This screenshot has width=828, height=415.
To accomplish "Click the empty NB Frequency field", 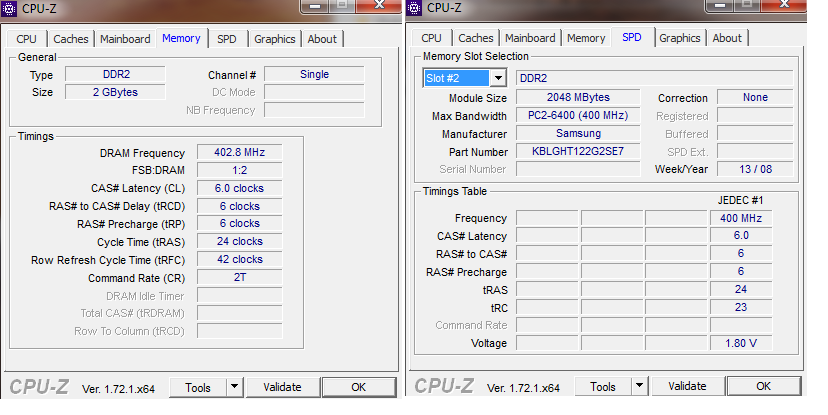I will (x=315, y=110).
